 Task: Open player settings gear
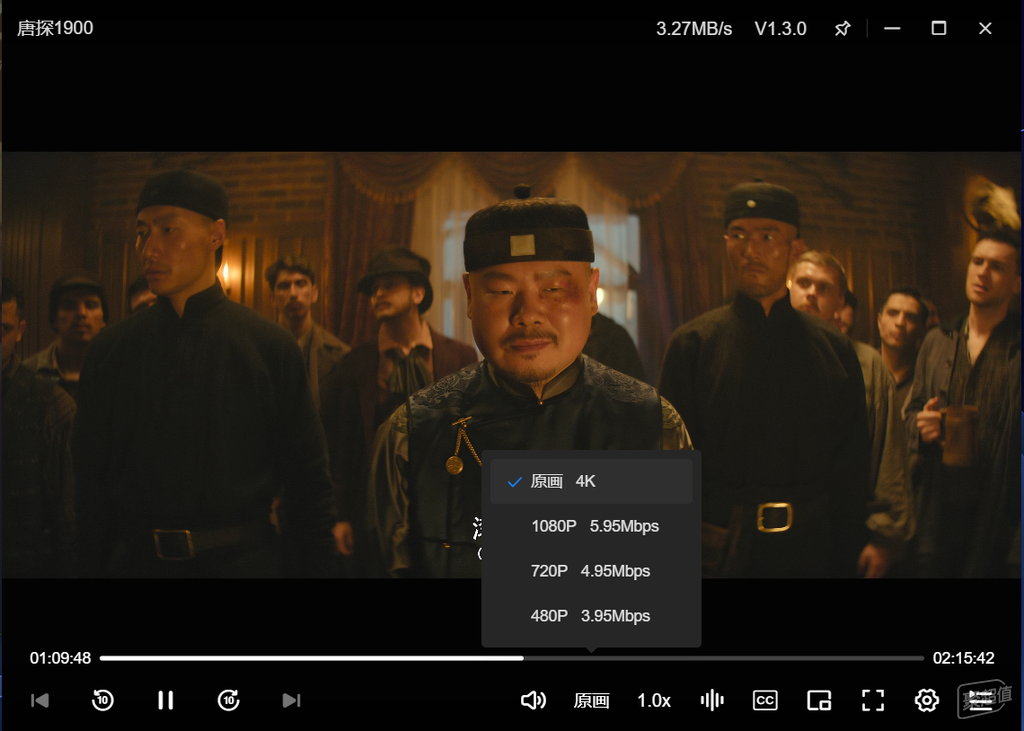coord(927,700)
